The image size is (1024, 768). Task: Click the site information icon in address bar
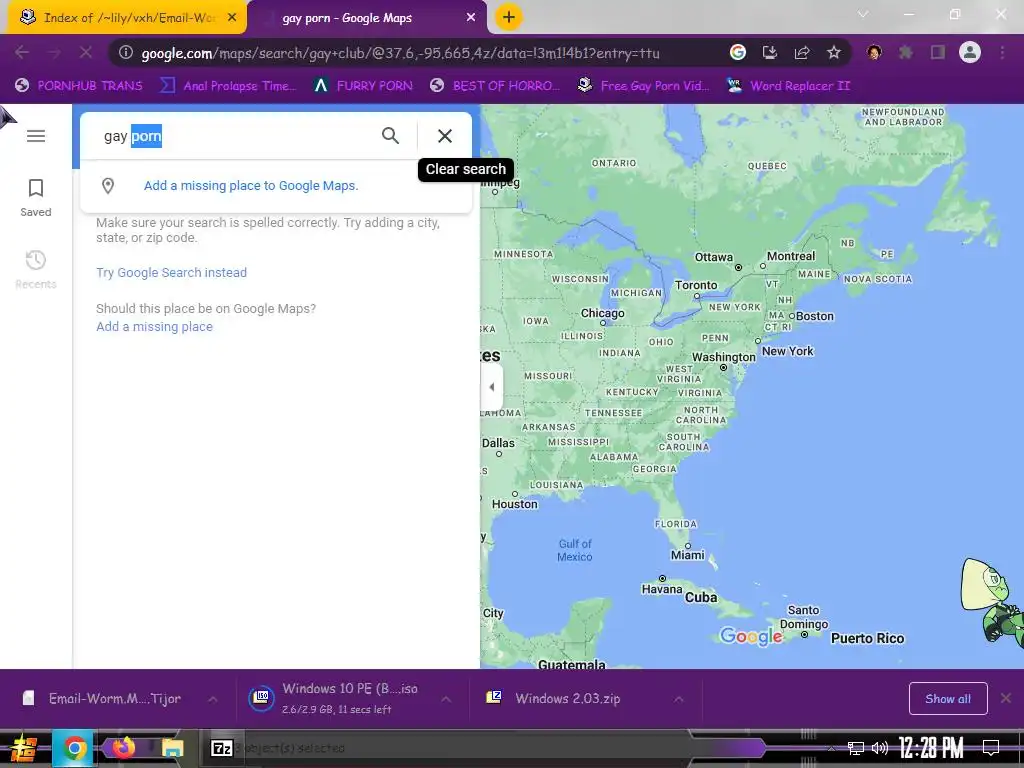pyautogui.click(x=126, y=52)
